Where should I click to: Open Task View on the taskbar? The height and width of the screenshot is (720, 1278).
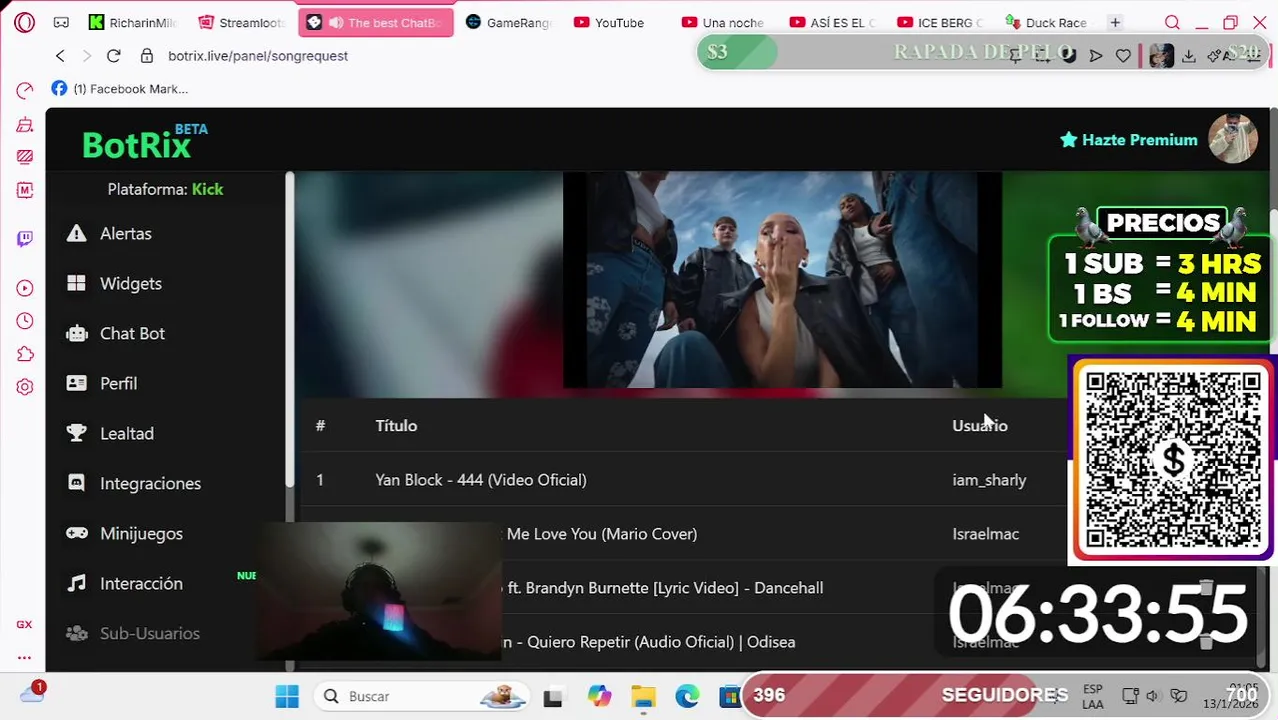point(553,697)
